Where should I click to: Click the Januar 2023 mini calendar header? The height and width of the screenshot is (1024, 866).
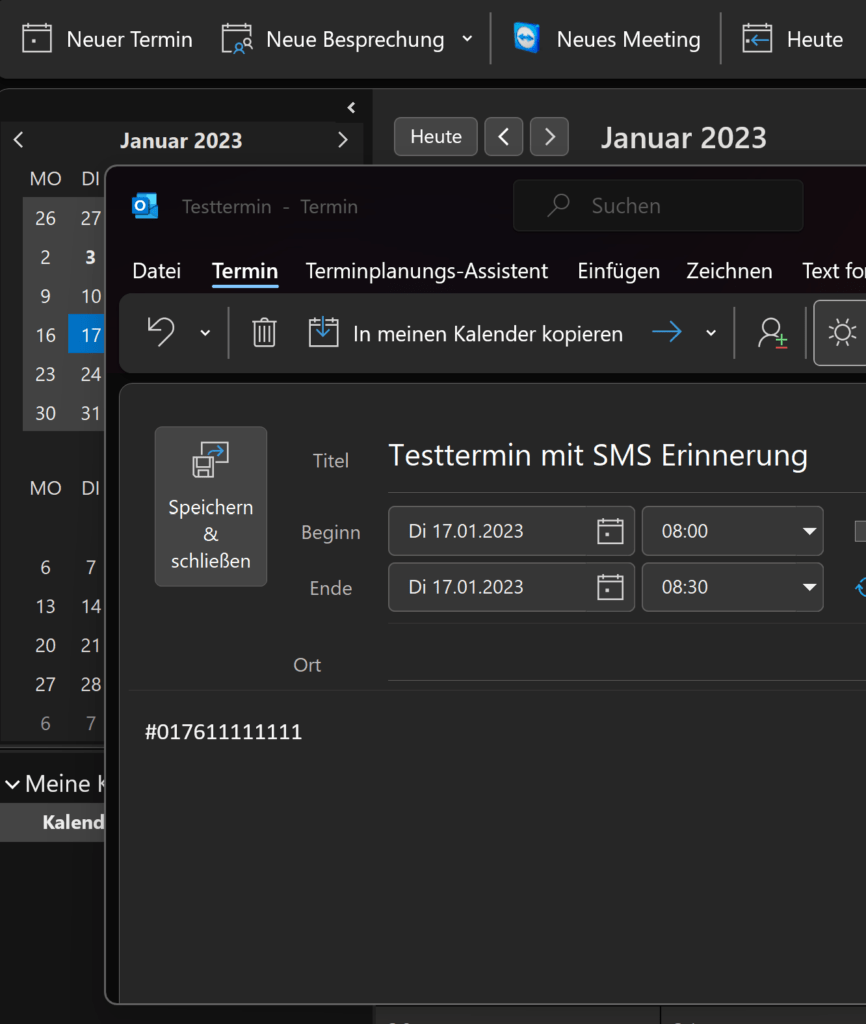point(181,140)
